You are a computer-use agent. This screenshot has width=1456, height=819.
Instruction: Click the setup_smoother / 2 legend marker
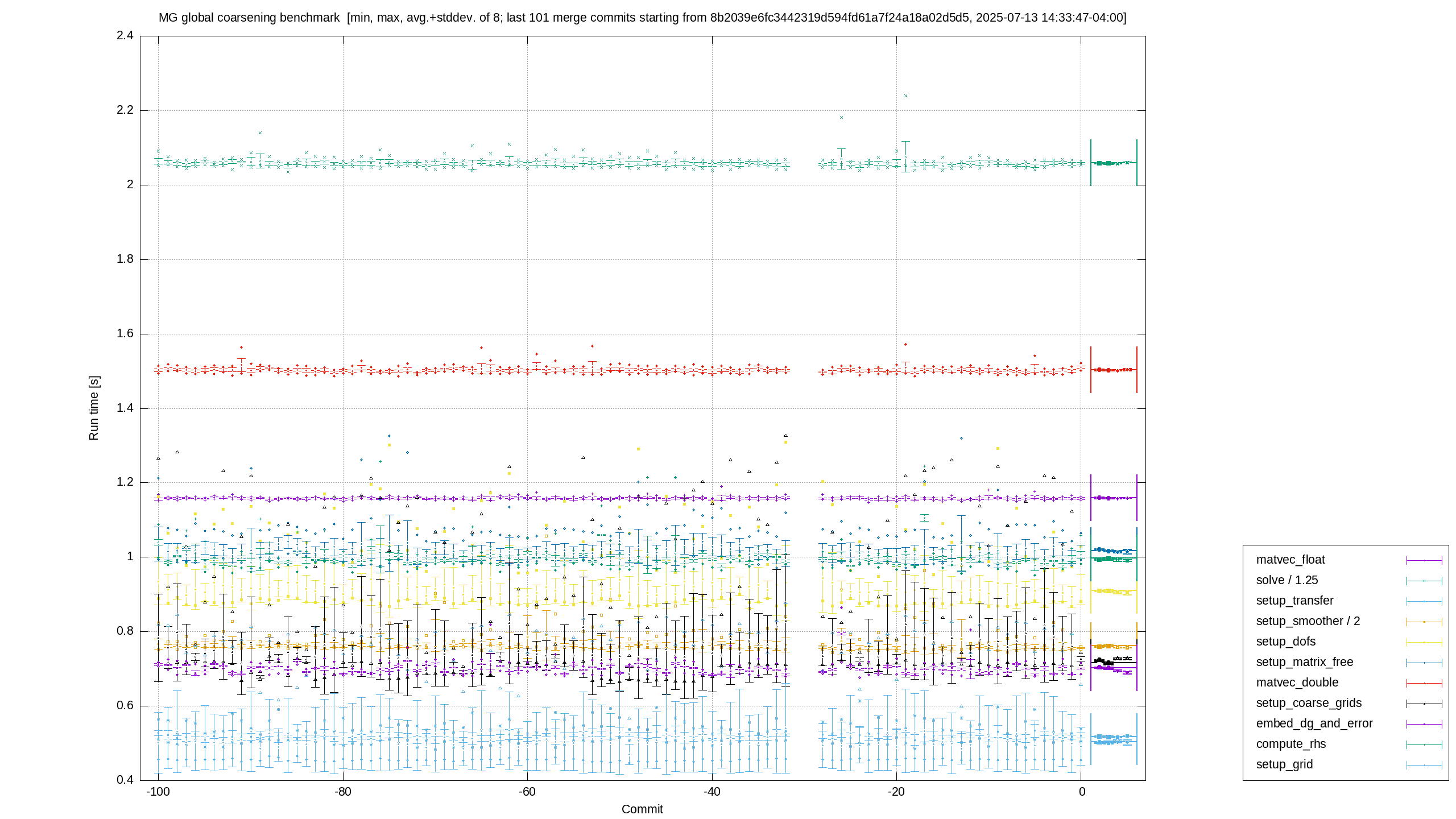coord(1424,622)
